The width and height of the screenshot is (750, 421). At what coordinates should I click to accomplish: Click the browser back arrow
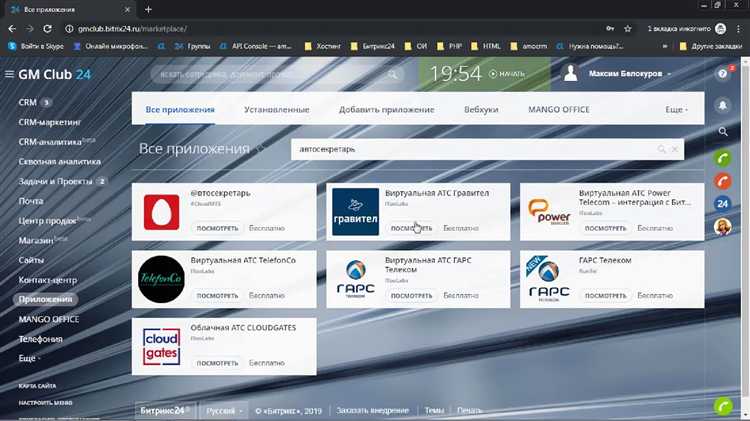(x=12, y=29)
